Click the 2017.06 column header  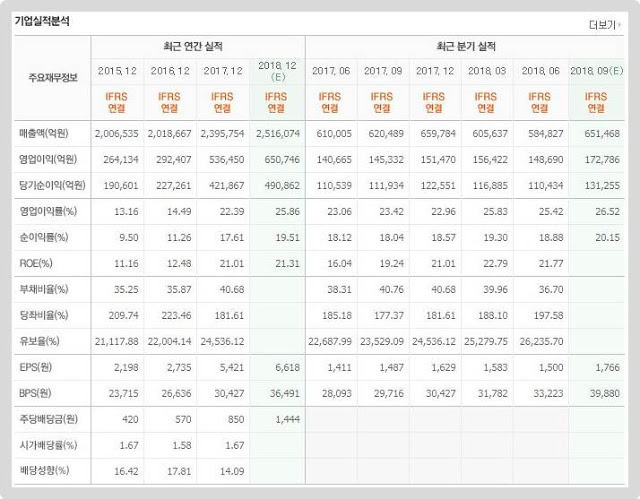coord(331,71)
